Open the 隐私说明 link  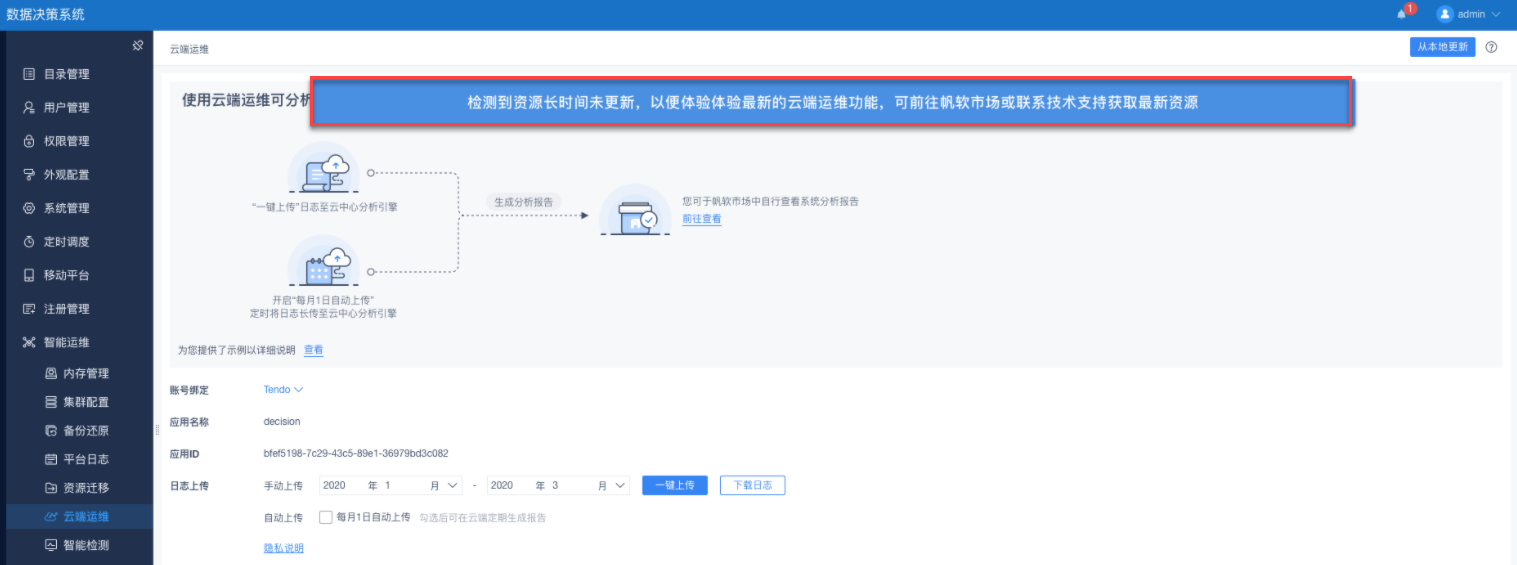pyautogui.click(x=283, y=548)
